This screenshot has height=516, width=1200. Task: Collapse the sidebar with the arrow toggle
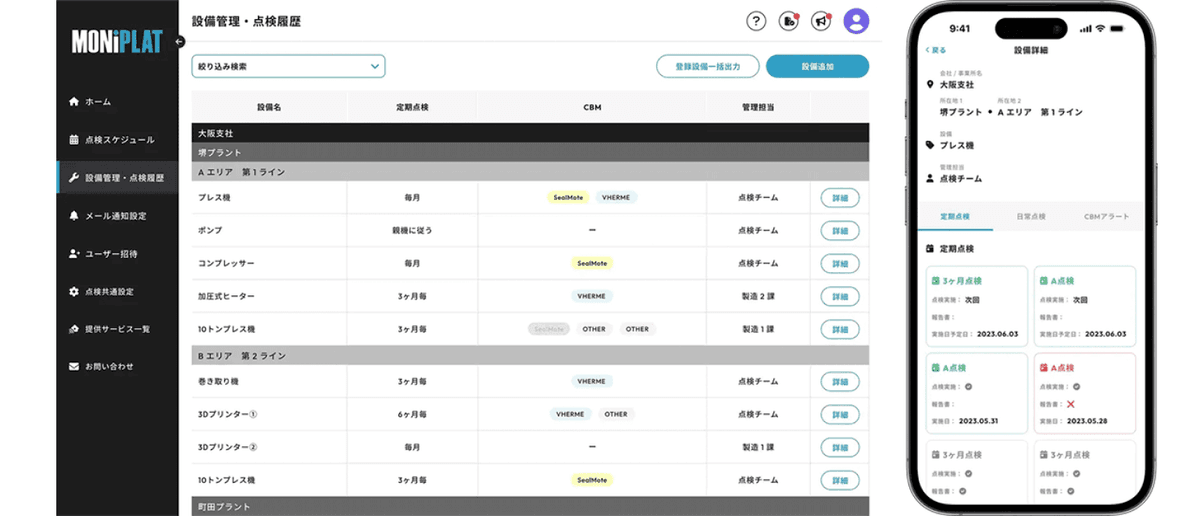[x=180, y=42]
